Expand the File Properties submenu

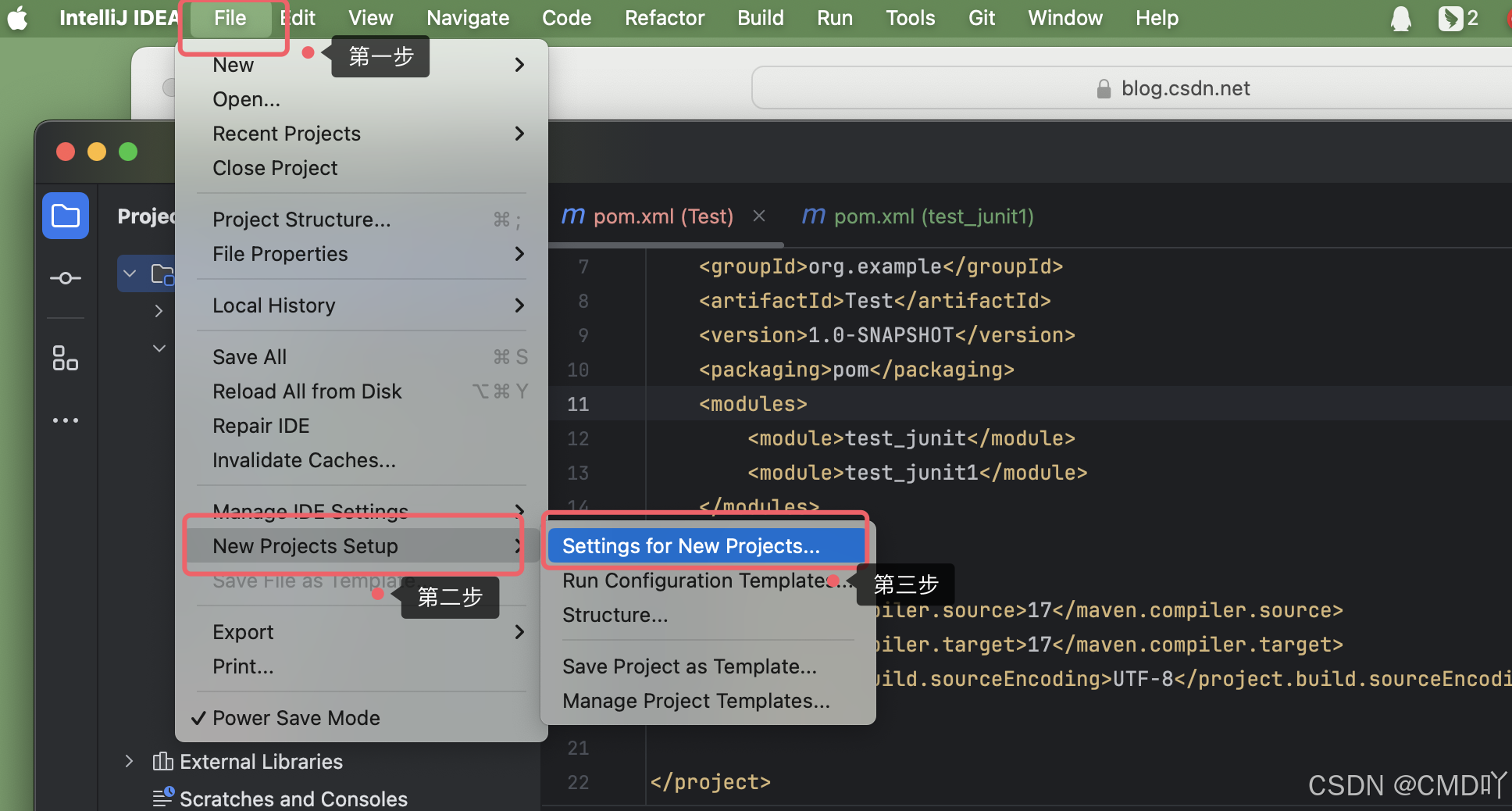click(x=519, y=254)
